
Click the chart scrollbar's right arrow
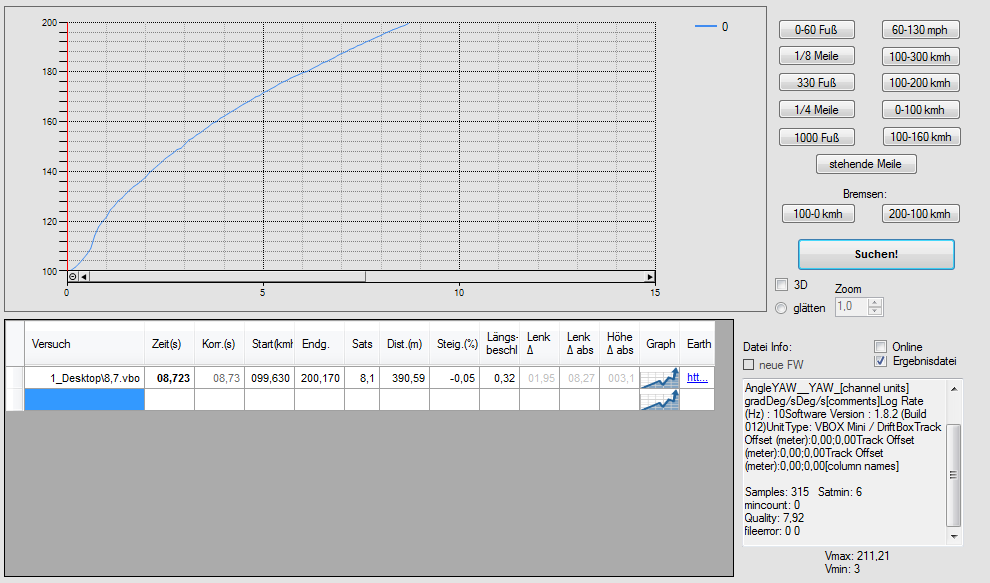(650, 277)
